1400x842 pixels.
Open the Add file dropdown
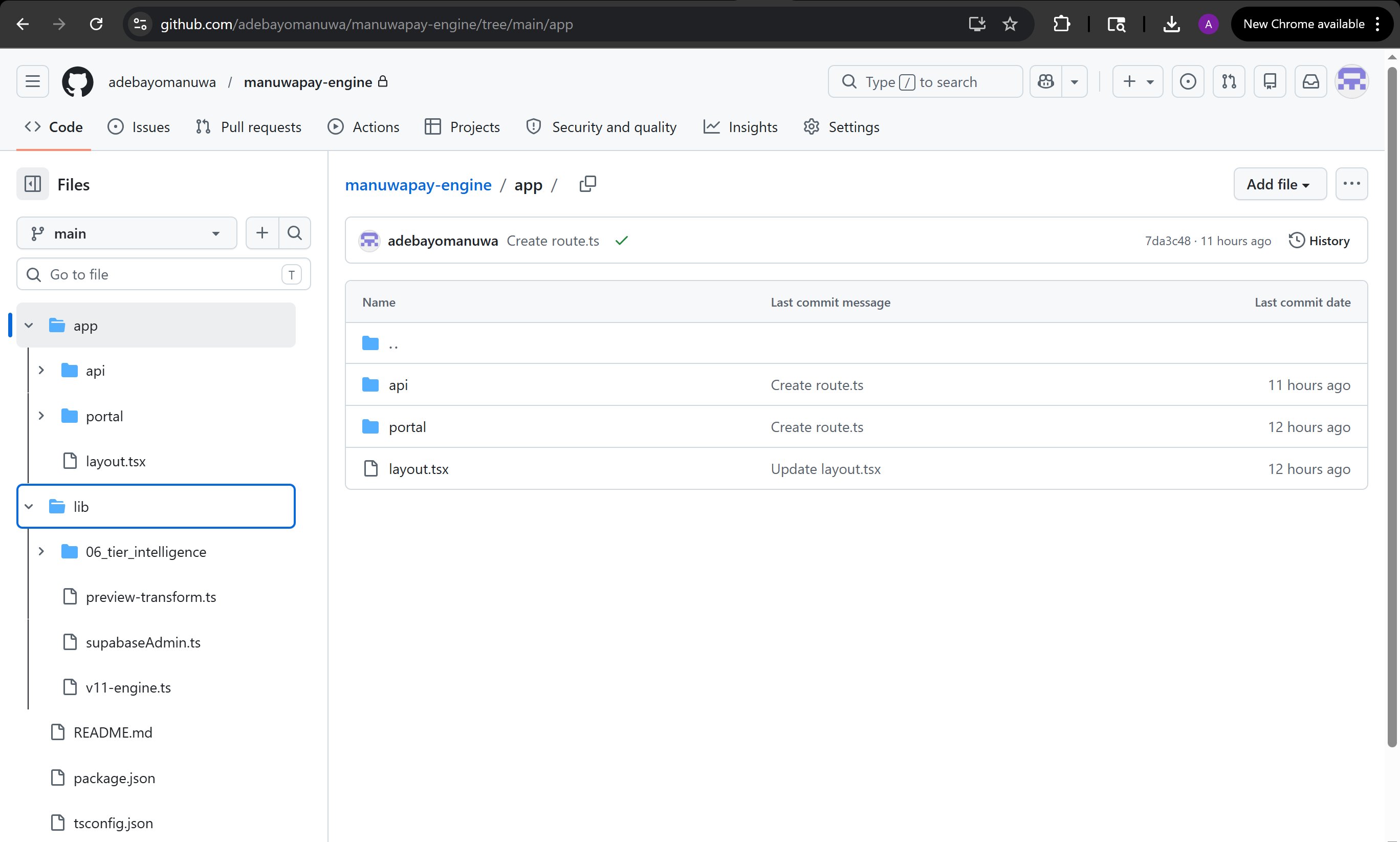(x=1280, y=184)
